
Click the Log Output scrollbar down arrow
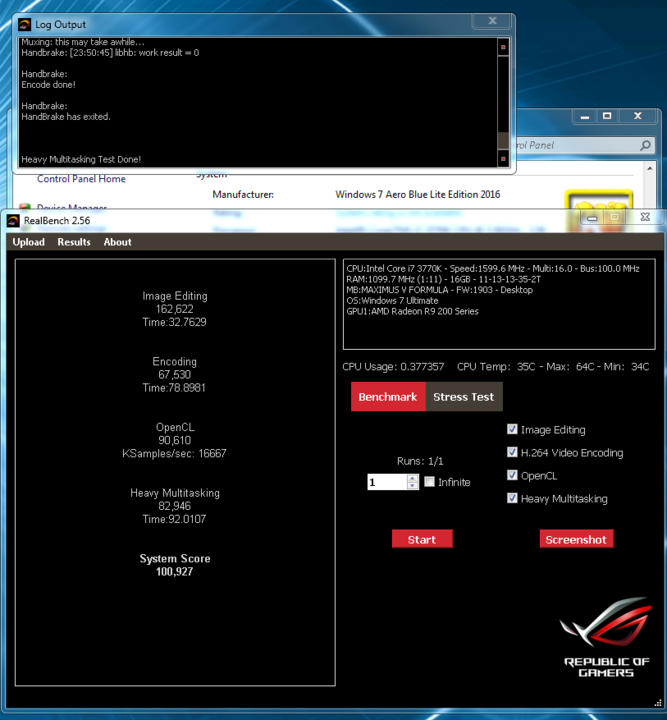[x=503, y=158]
